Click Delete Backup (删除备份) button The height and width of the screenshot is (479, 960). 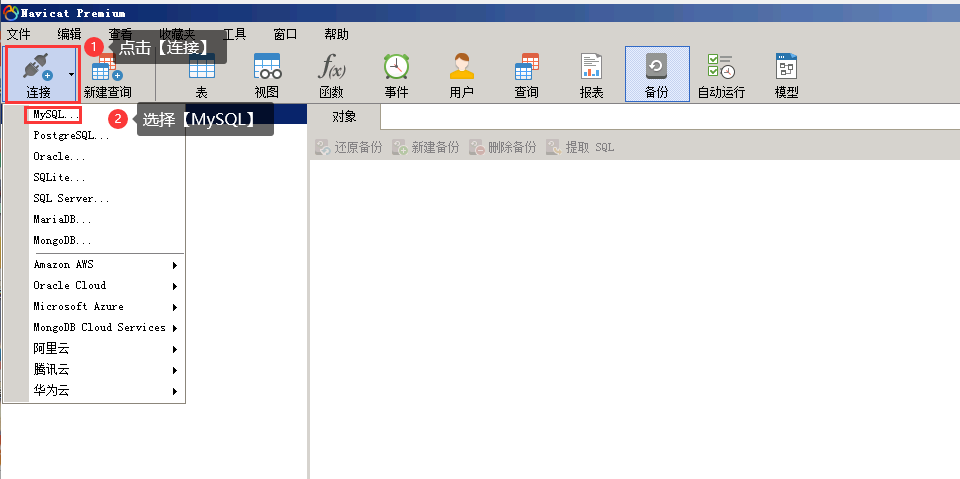tap(503, 147)
